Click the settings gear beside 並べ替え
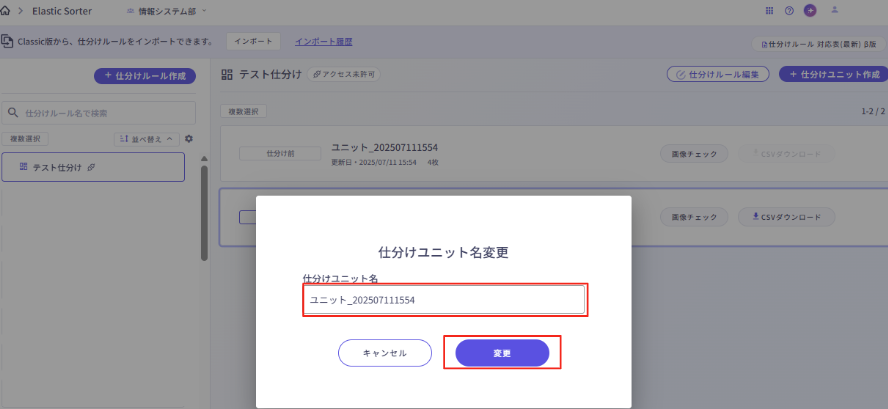 tap(189, 139)
